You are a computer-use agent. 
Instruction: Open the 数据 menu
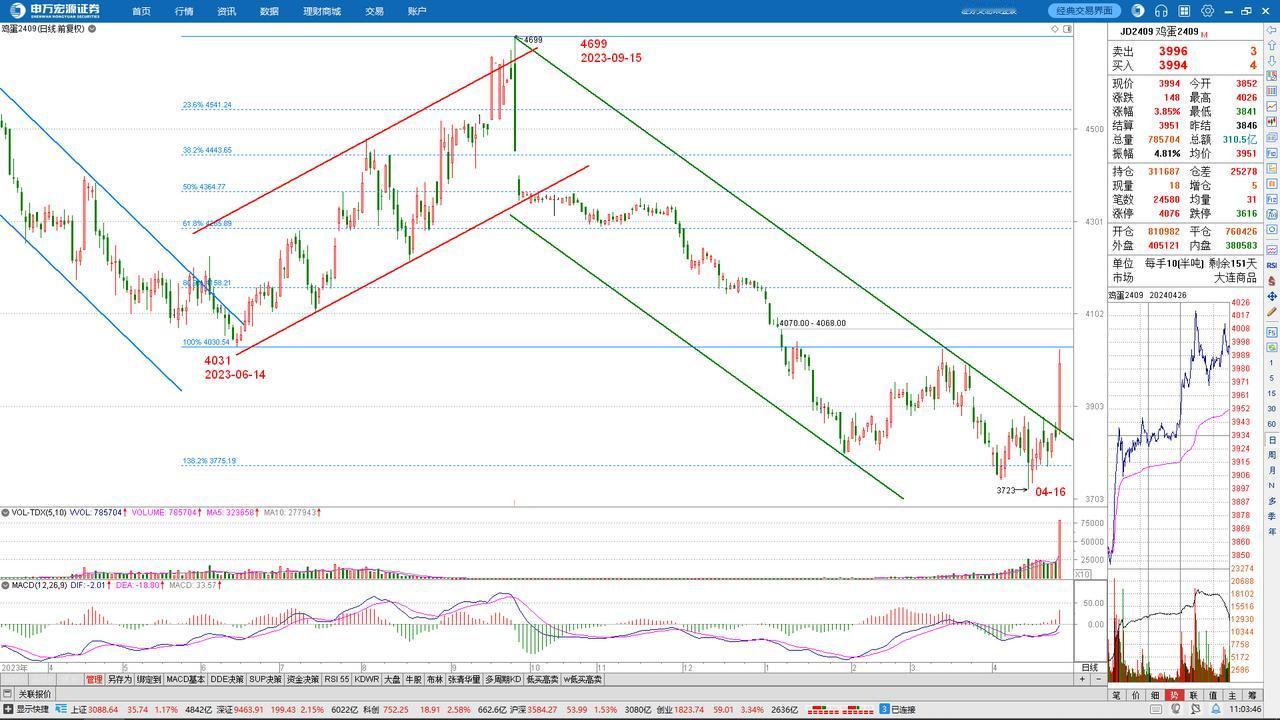click(x=269, y=11)
